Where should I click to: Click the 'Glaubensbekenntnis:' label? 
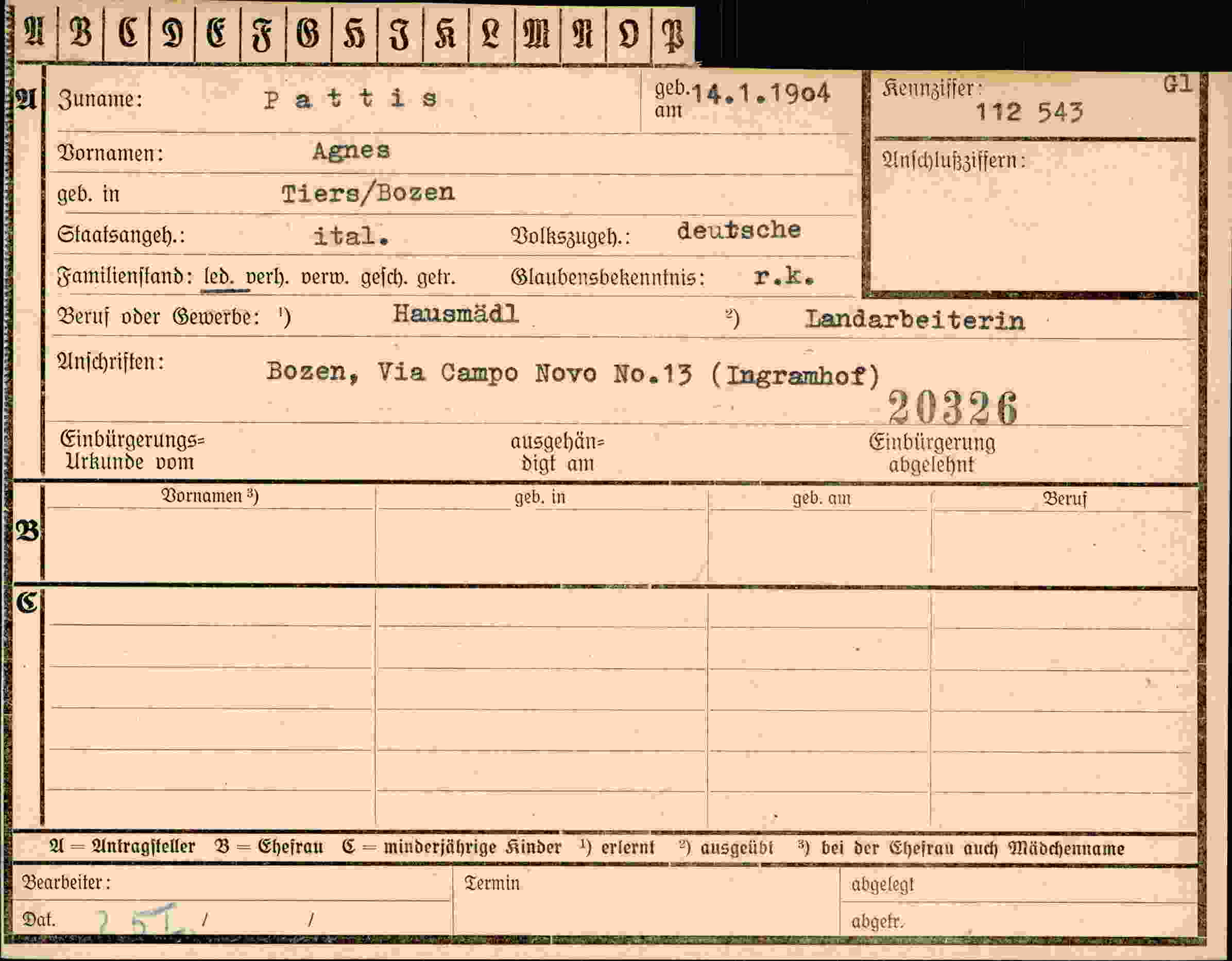click(x=608, y=277)
